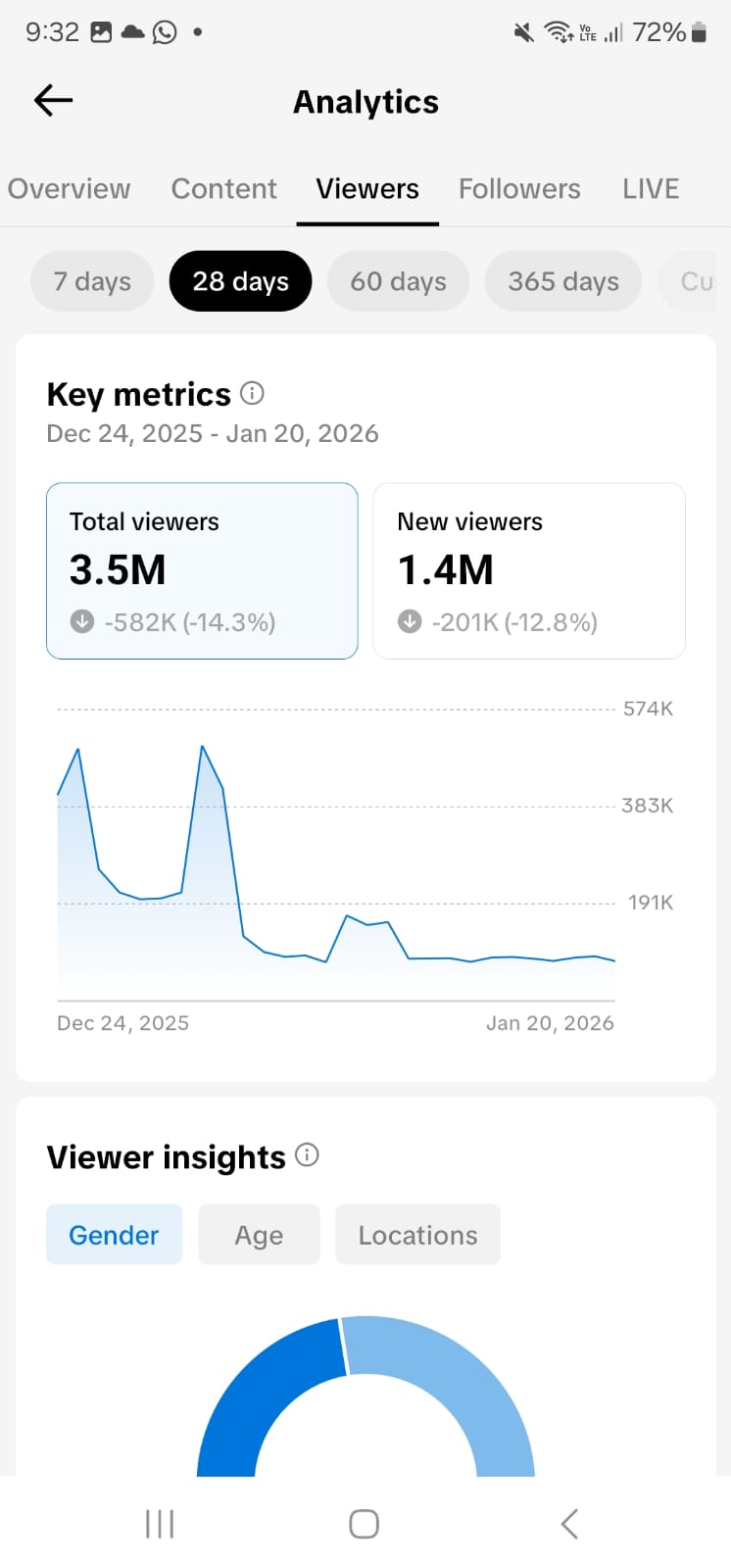Tap the back arrow in Analytics header

click(54, 100)
